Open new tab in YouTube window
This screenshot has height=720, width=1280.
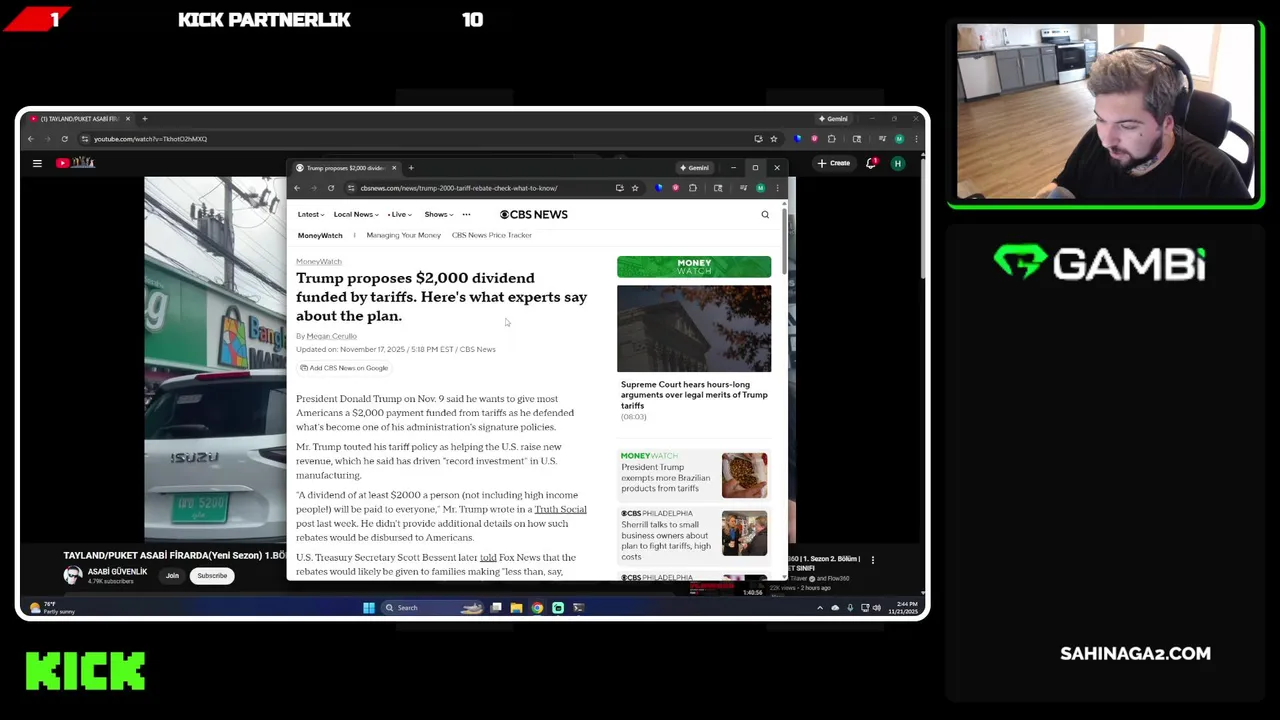(x=145, y=119)
